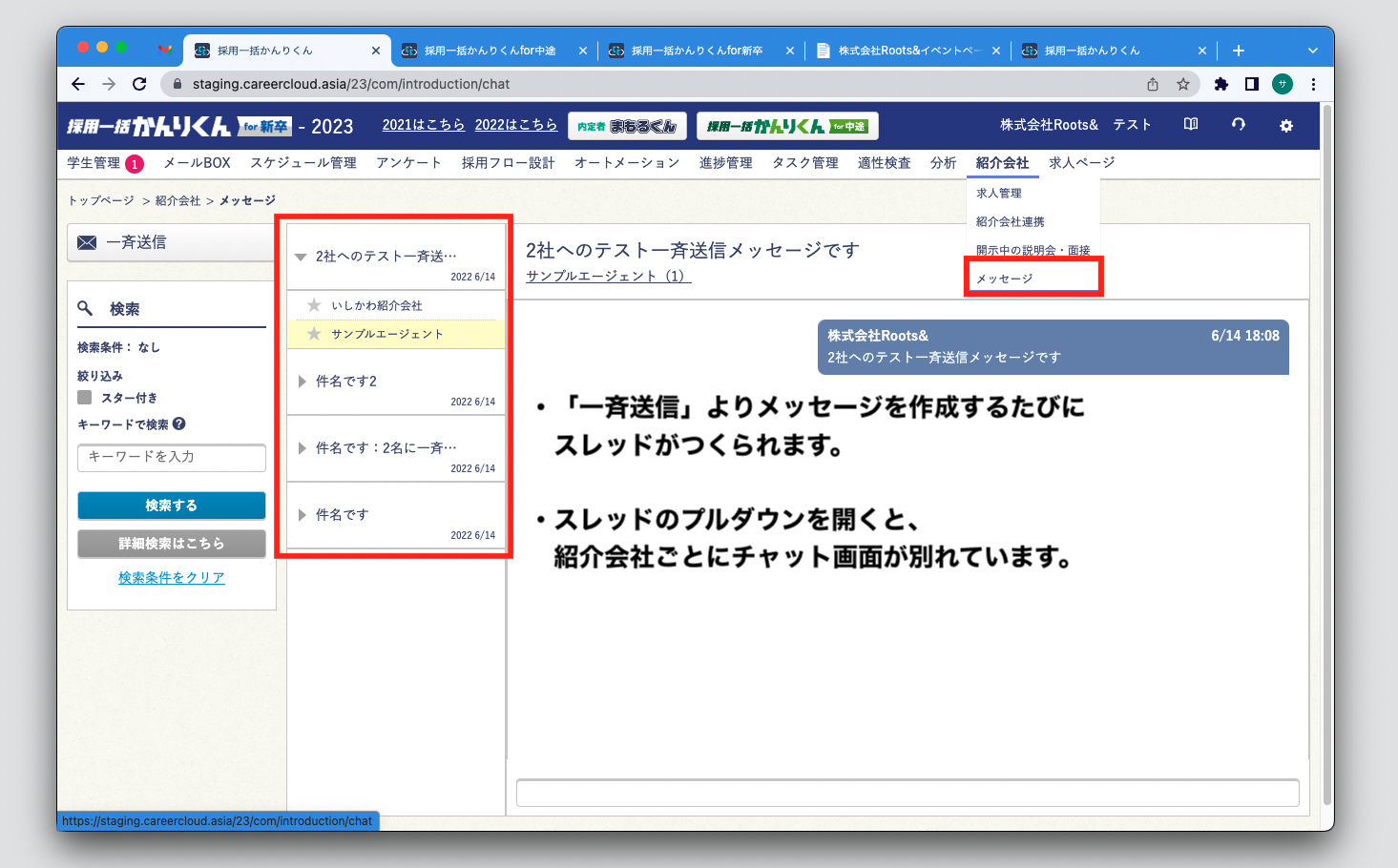1398x868 pixels.
Task: Collapse the 2社へのテスト一斉送 thread
Action: (x=301, y=257)
